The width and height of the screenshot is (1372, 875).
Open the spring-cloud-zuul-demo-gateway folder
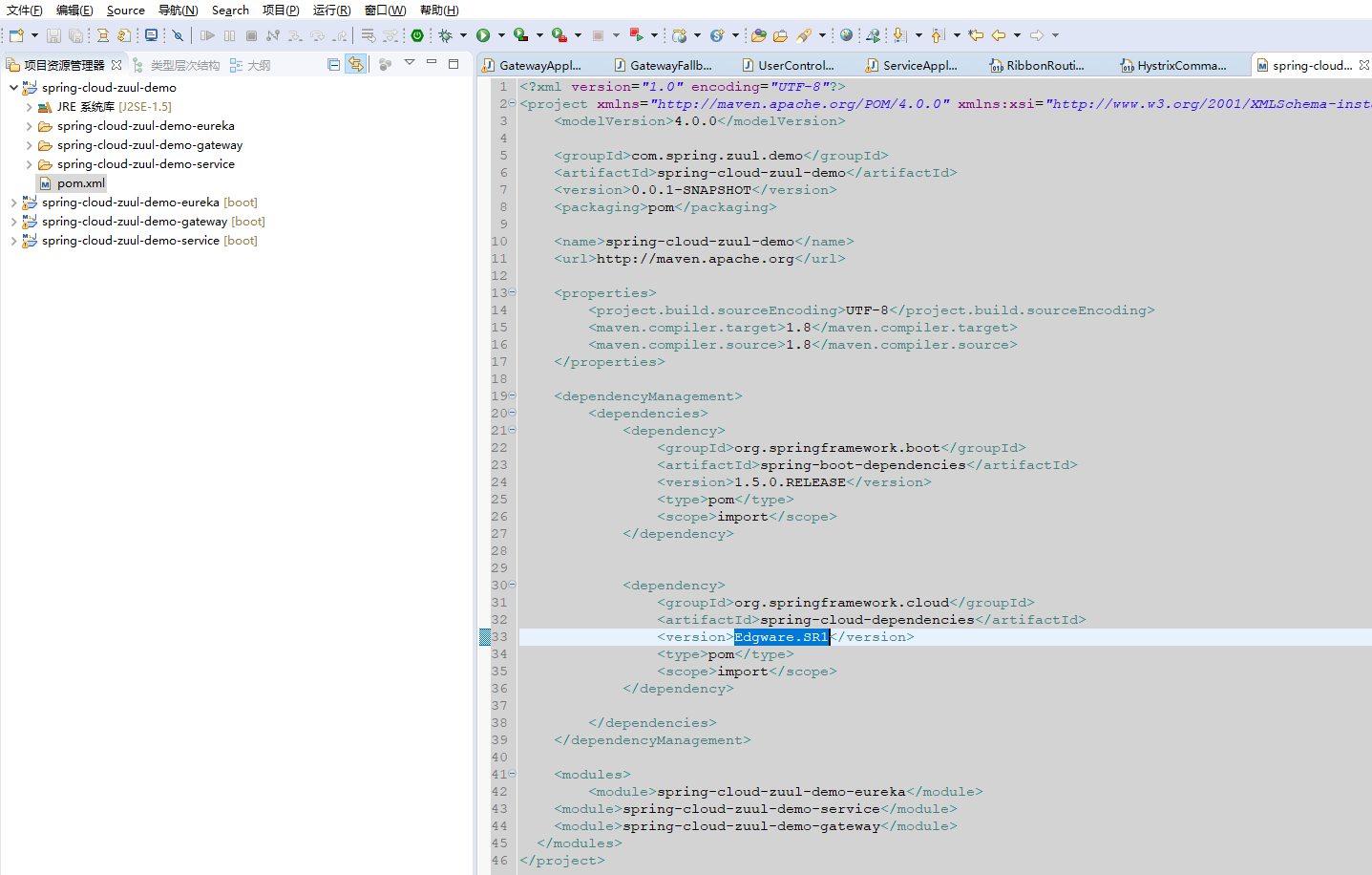click(149, 145)
